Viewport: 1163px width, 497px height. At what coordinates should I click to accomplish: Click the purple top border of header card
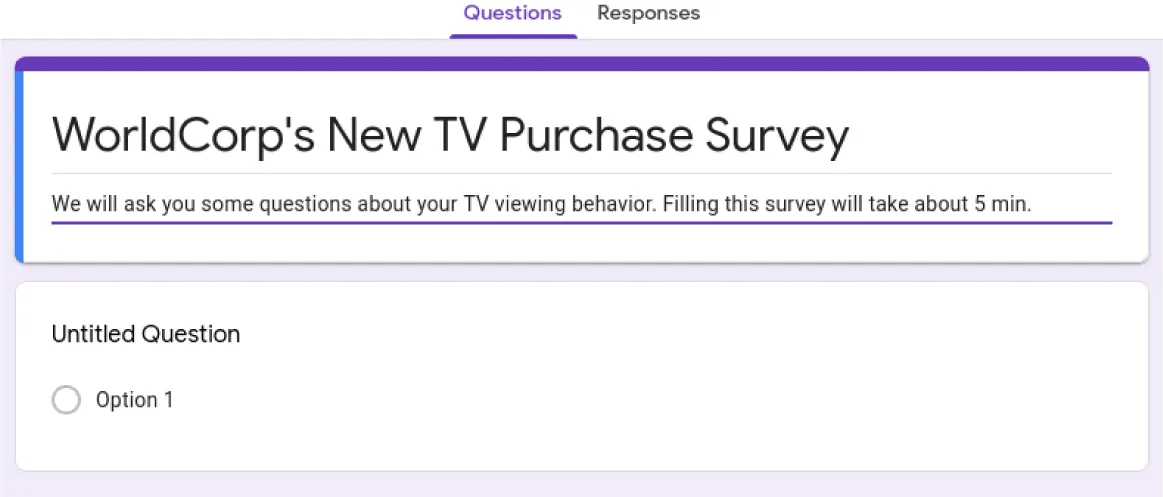point(582,63)
